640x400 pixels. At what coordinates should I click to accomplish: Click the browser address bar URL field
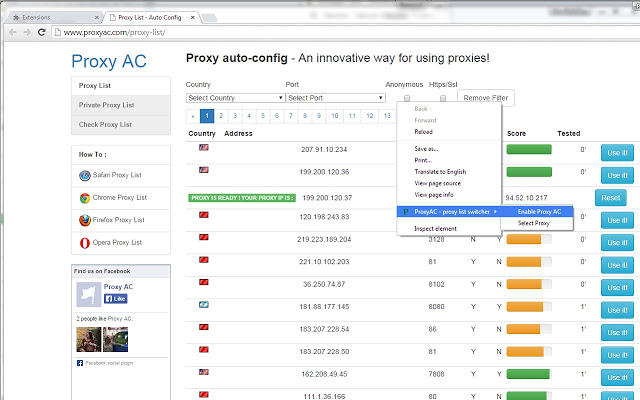click(x=347, y=32)
